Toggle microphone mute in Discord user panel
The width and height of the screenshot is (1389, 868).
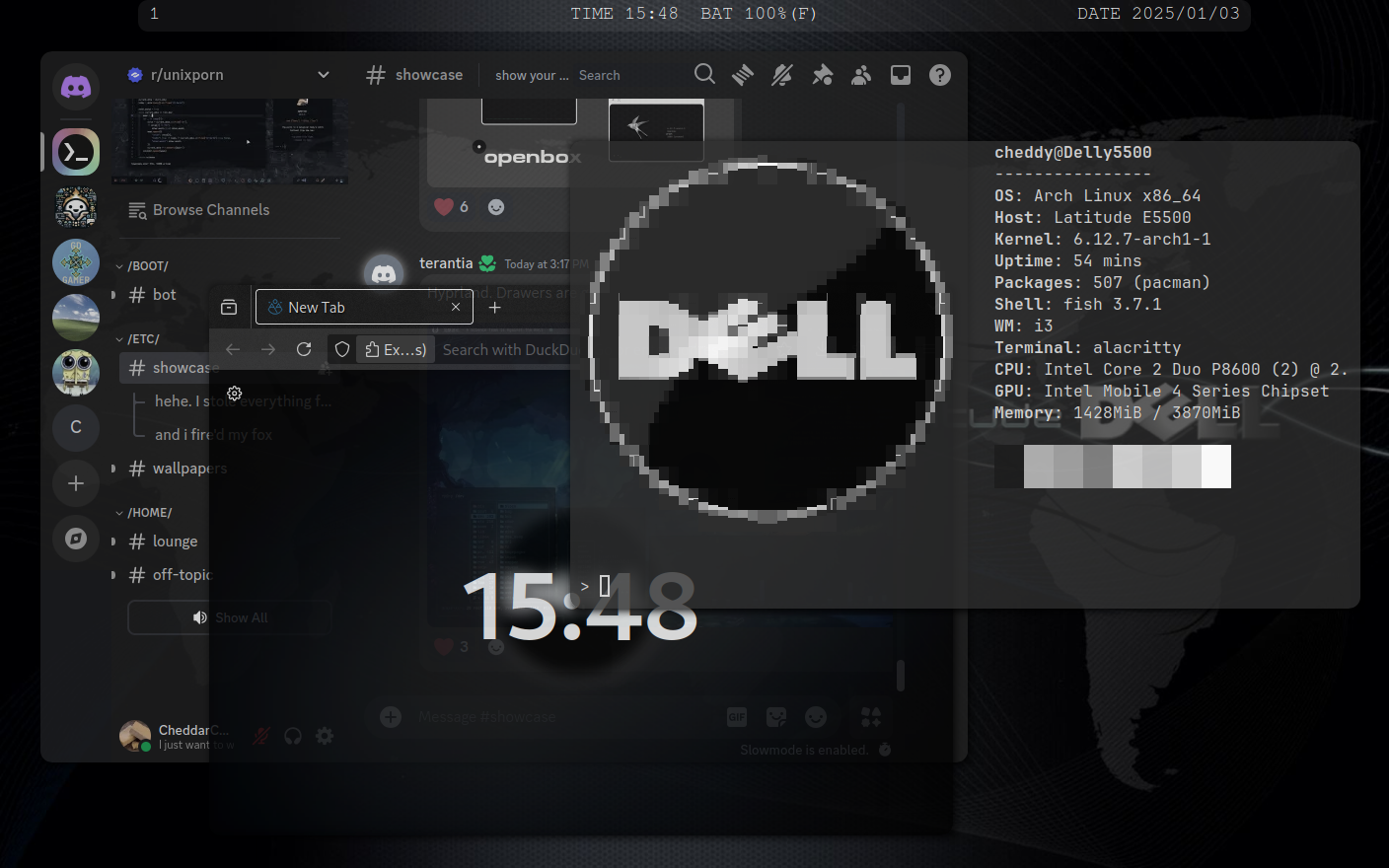[x=261, y=736]
